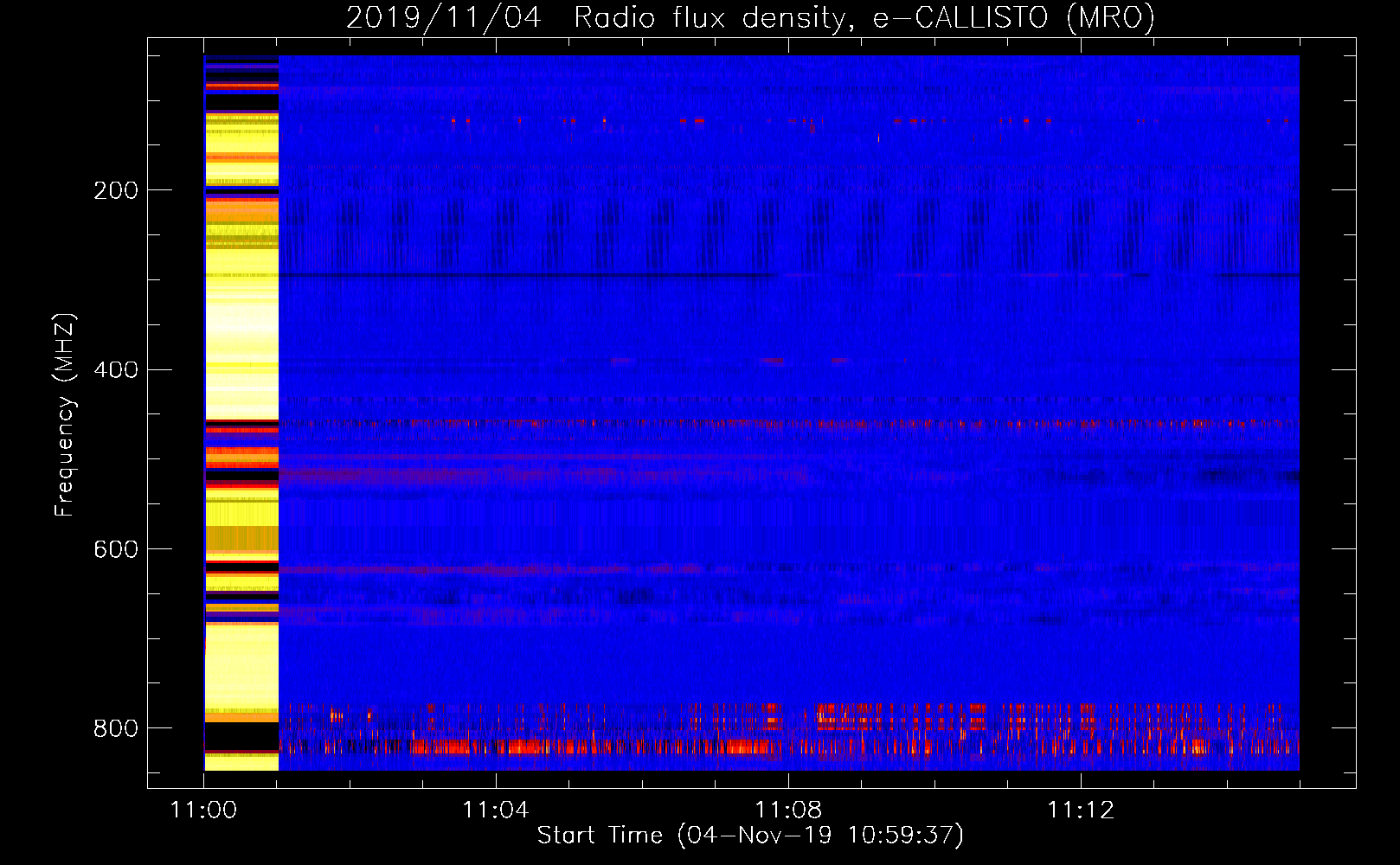This screenshot has height=865, width=1400.
Task: Click the 'Frequency (MHZ)' axis label
Action: (65, 414)
